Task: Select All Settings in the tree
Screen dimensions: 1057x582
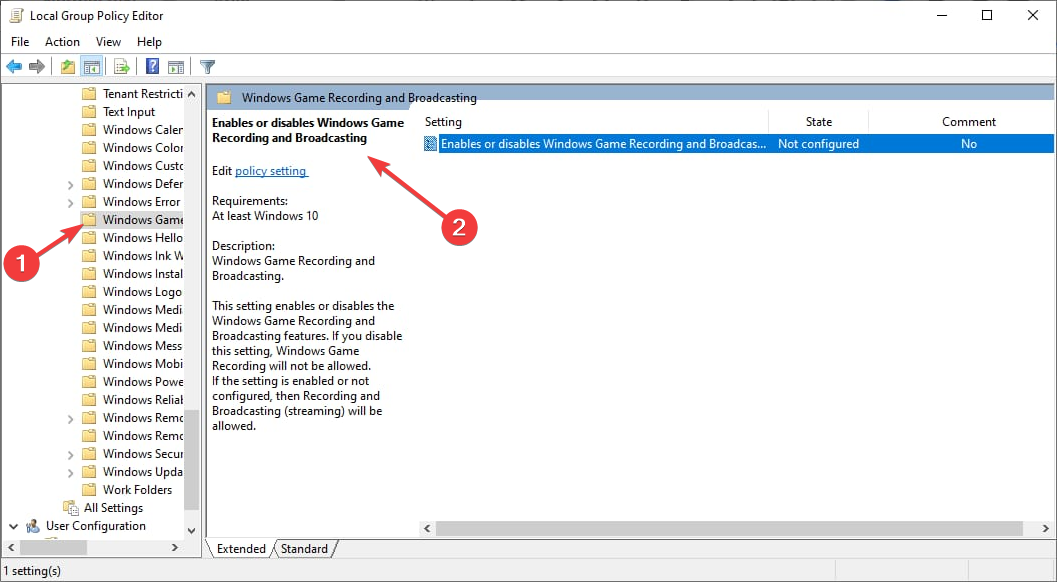Action: 113,508
